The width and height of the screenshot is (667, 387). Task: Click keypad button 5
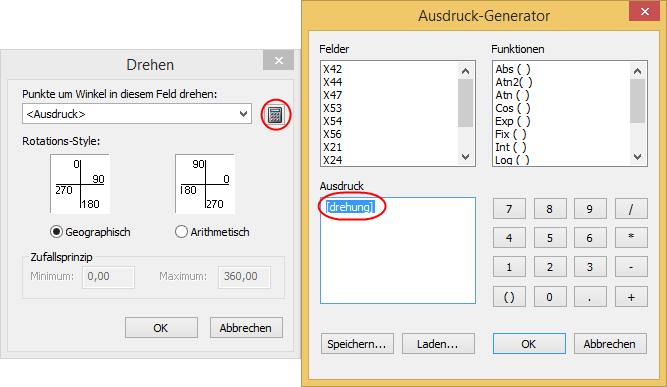[x=550, y=237]
